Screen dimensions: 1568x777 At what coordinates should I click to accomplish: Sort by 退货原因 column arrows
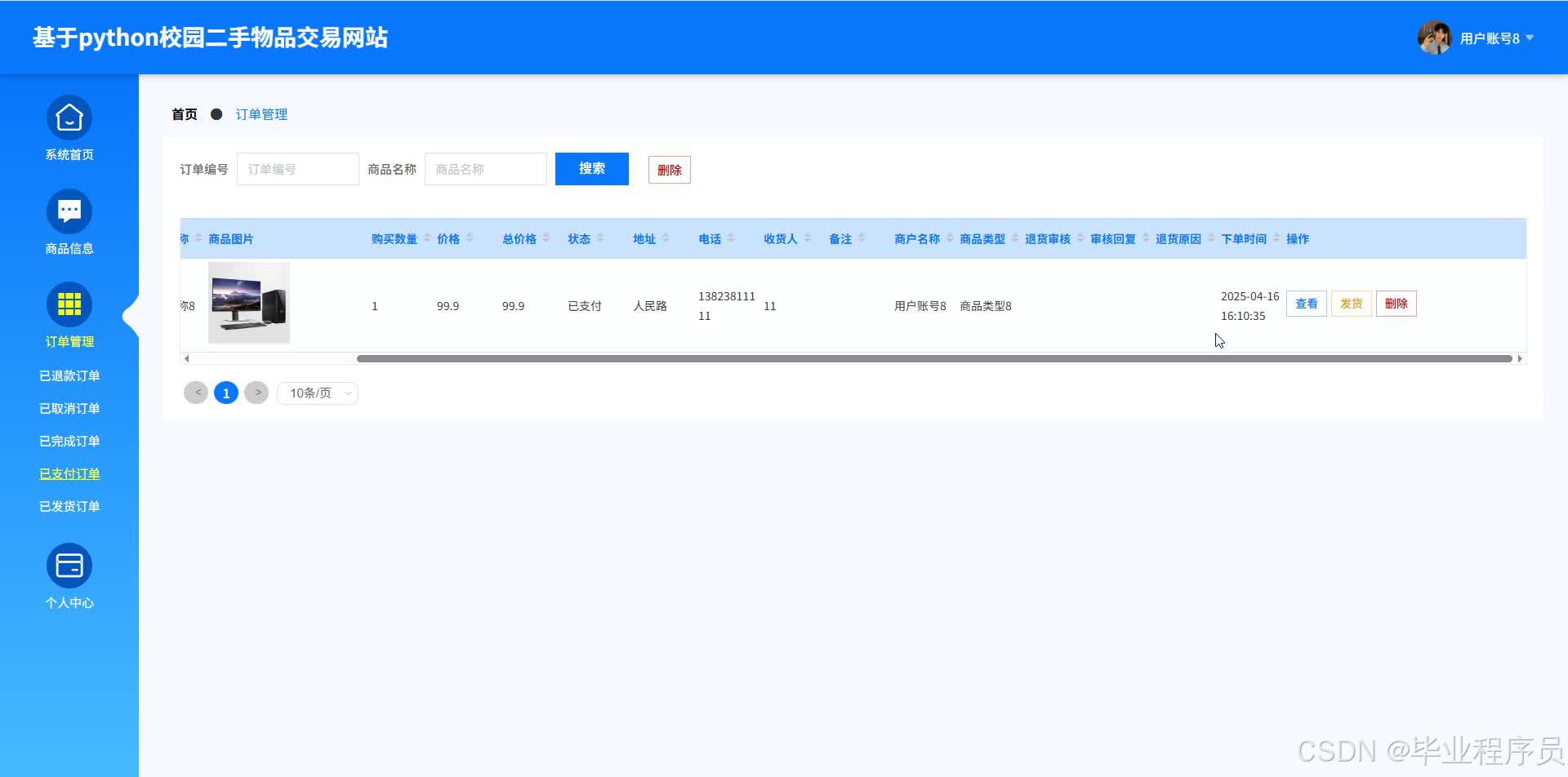tap(1211, 238)
